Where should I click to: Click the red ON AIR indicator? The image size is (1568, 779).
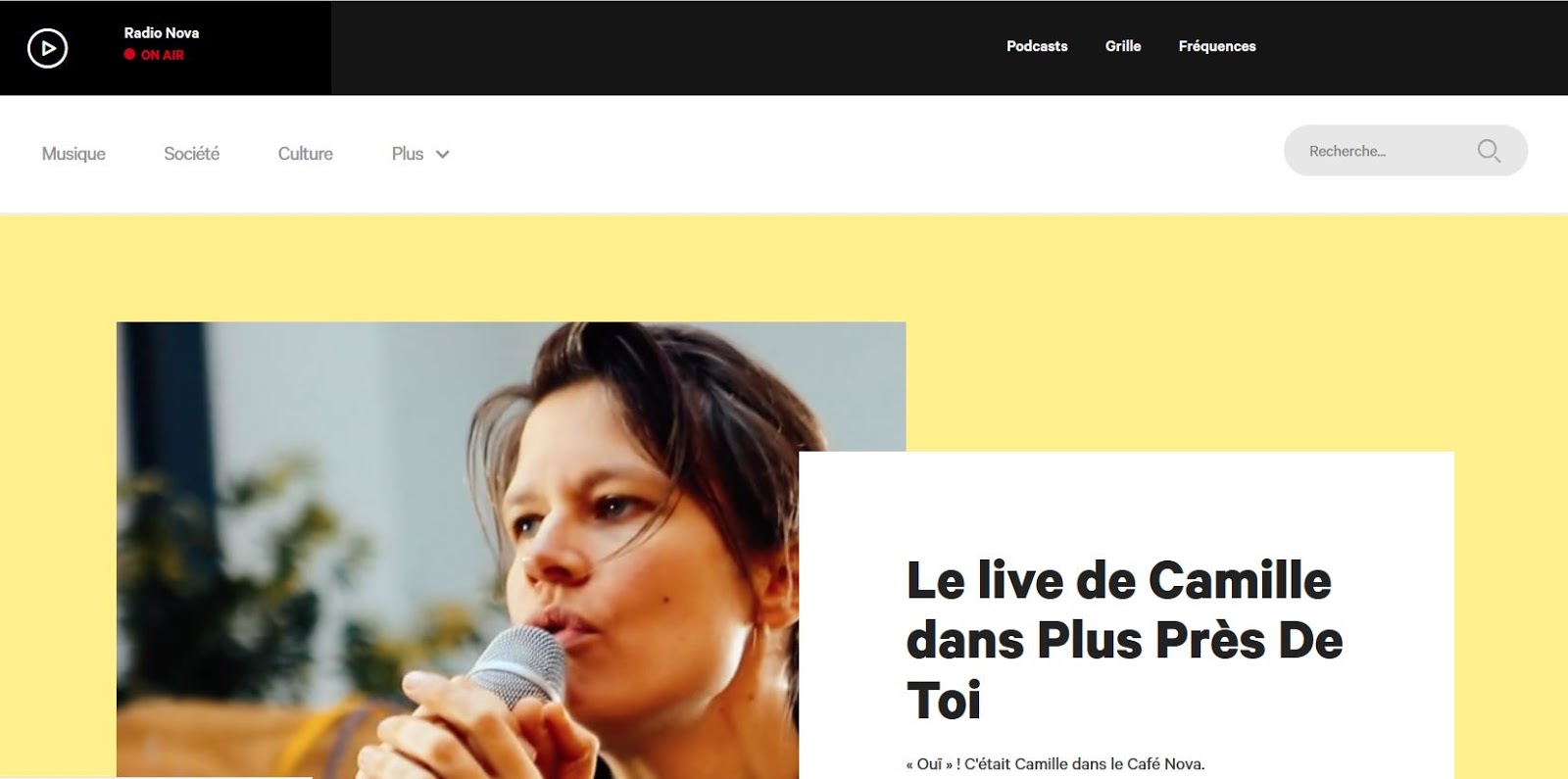point(129,55)
